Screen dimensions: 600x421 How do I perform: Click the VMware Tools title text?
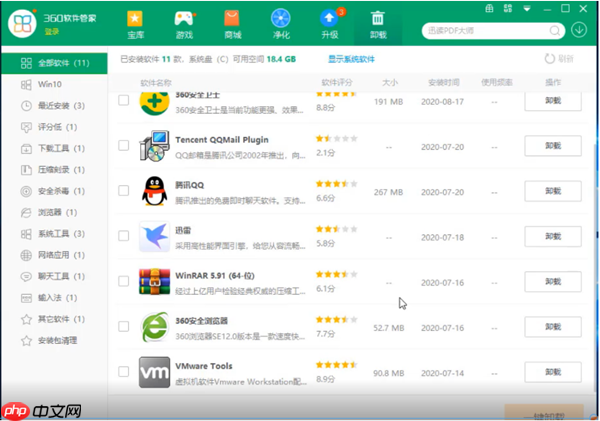click(204, 366)
